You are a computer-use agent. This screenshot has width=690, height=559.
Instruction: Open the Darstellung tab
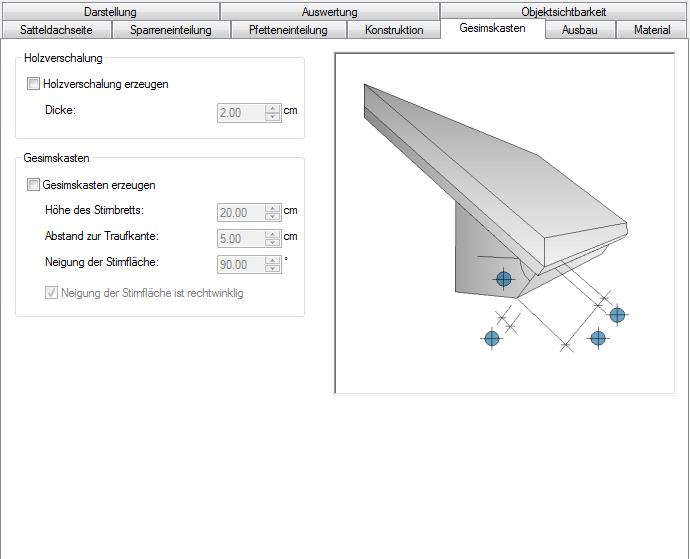point(110,11)
